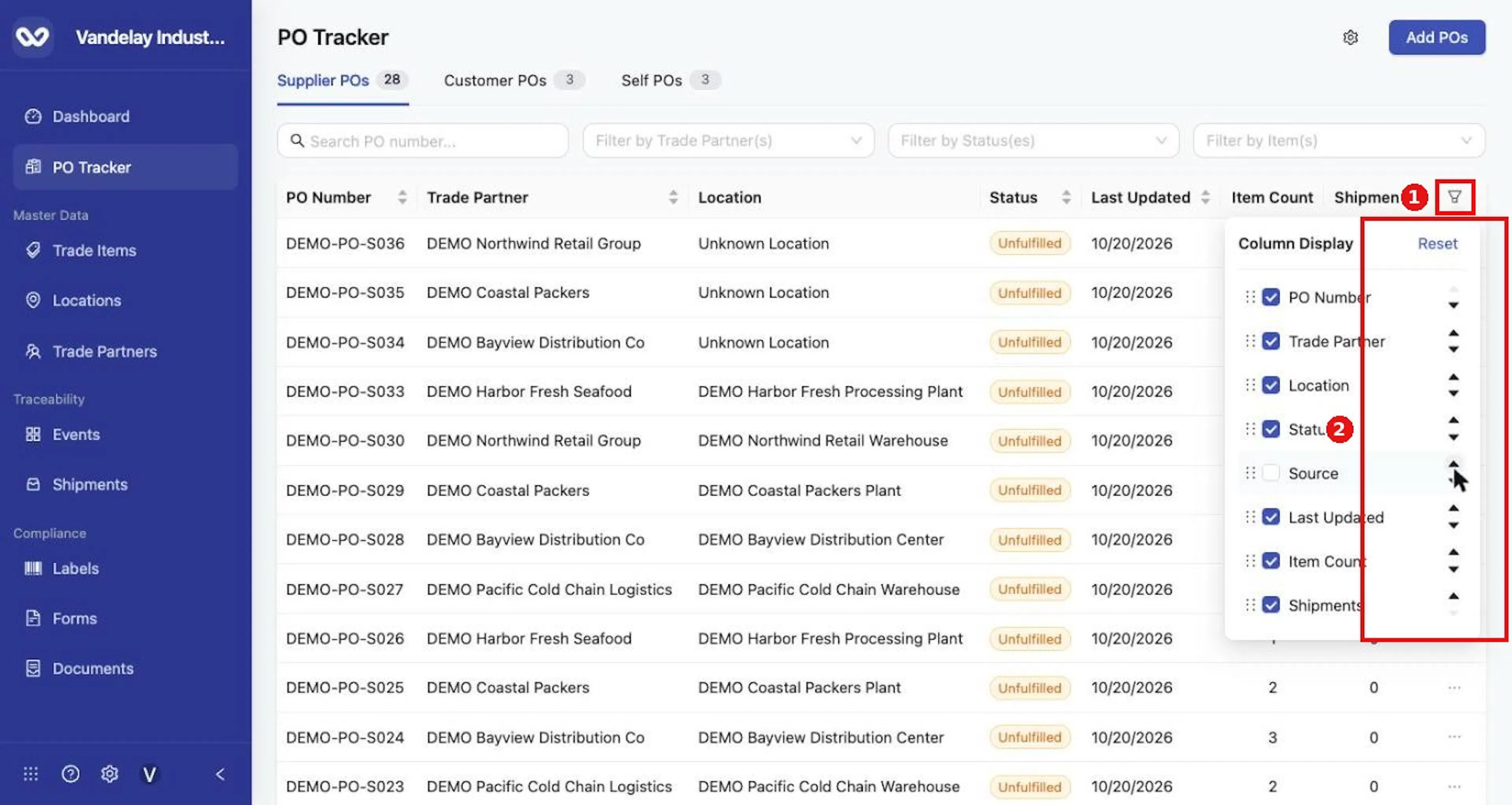Uncheck the Location column checkbox

pyautogui.click(x=1271, y=385)
